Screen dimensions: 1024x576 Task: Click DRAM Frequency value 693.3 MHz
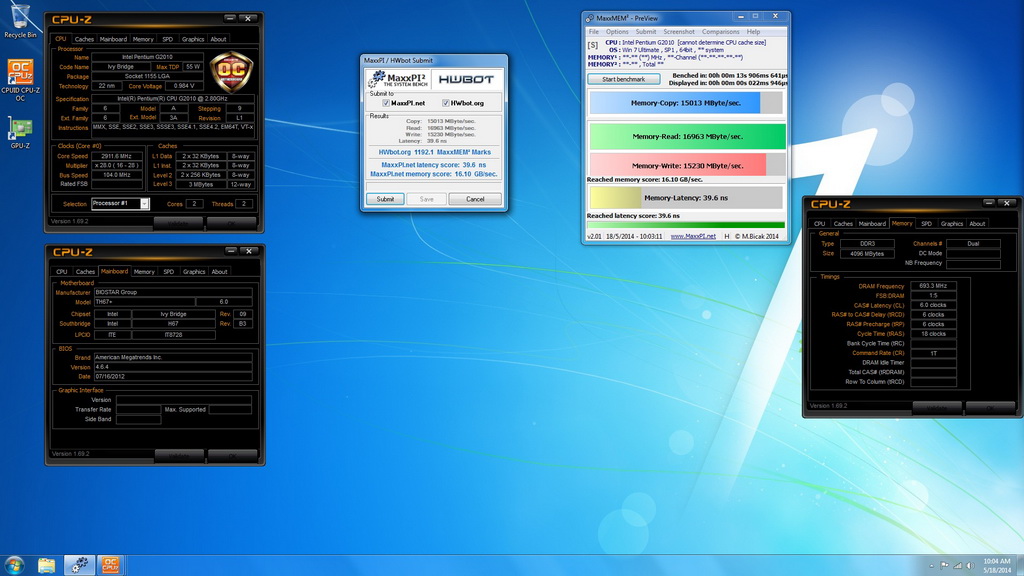(x=933, y=286)
